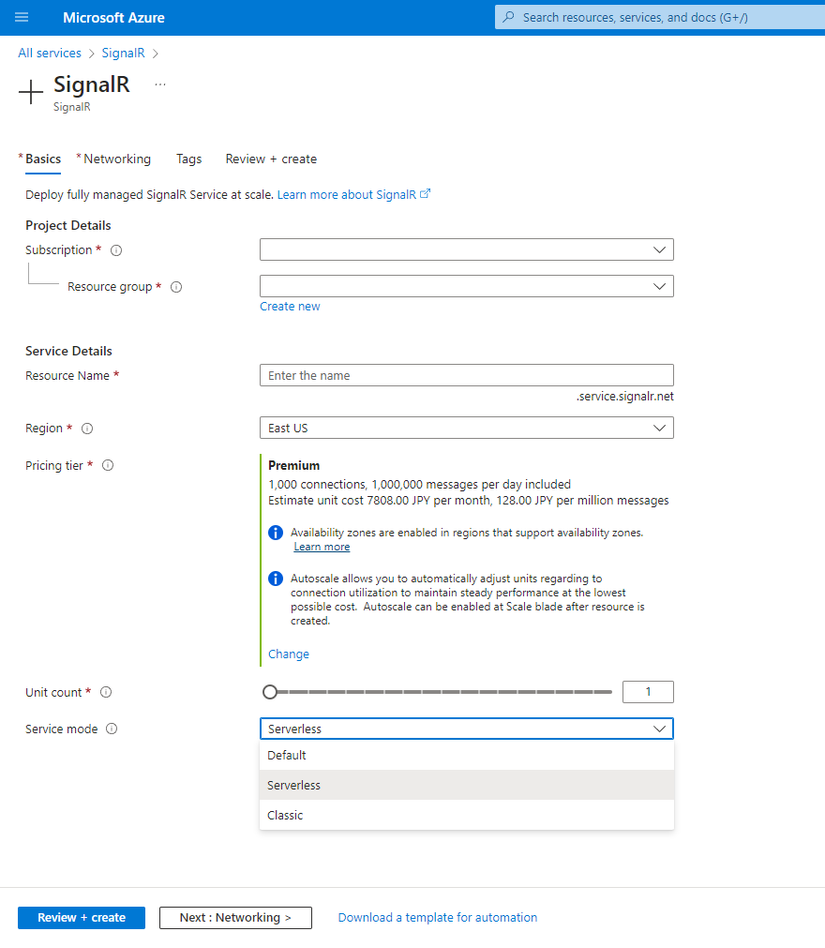Screen dimensions: 825x948
Task: Click the Region info icon
Action: coord(87,429)
